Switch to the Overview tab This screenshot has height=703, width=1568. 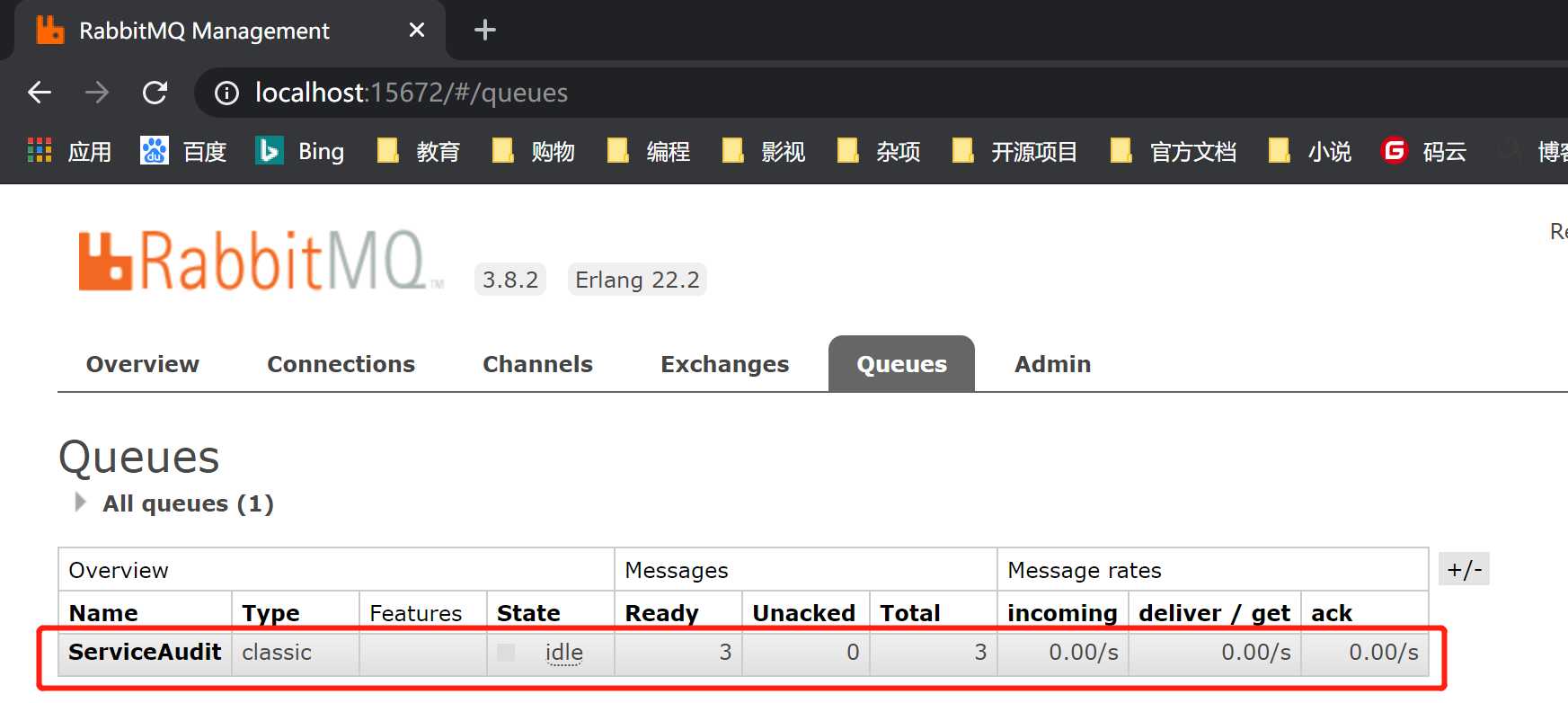pos(142,364)
